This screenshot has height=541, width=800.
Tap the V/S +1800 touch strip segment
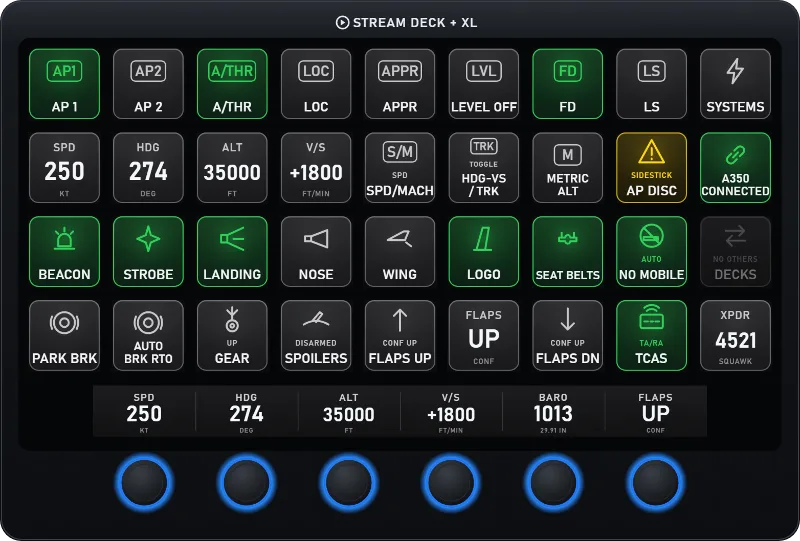[451, 411]
